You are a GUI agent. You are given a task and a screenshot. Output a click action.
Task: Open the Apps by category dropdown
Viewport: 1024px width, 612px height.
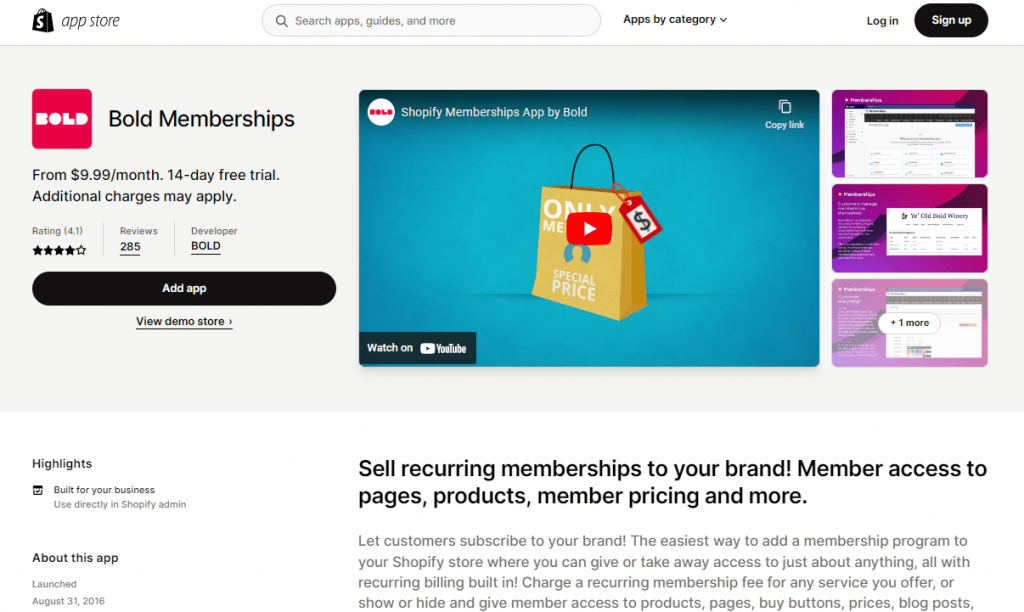tap(674, 19)
